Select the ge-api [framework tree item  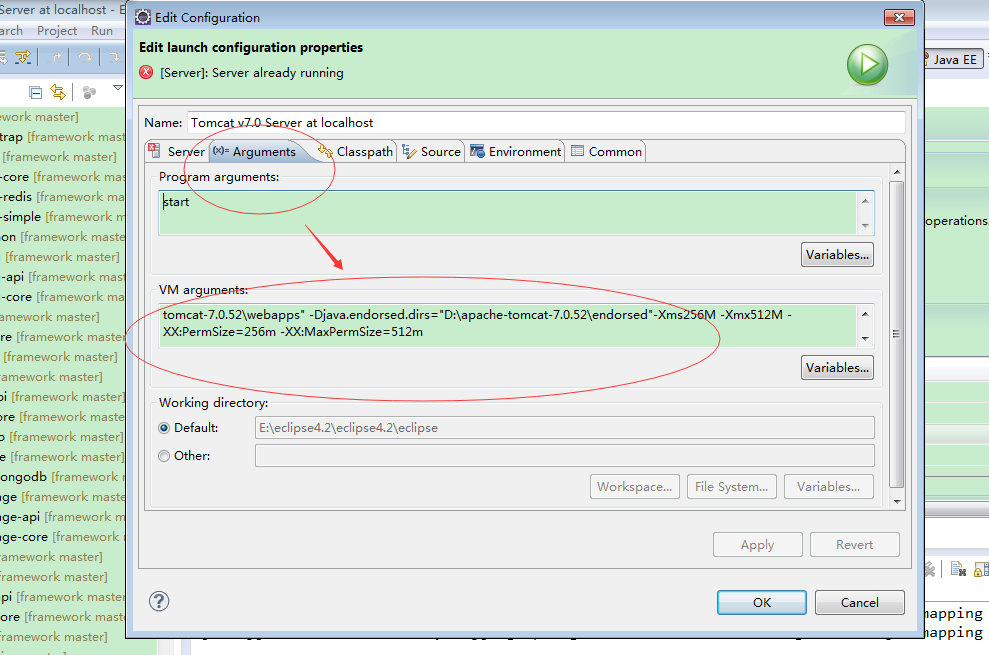(62, 517)
